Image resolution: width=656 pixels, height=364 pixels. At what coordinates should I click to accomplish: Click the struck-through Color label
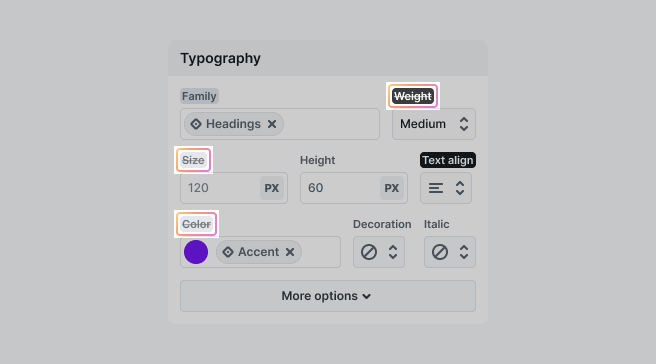click(196, 224)
